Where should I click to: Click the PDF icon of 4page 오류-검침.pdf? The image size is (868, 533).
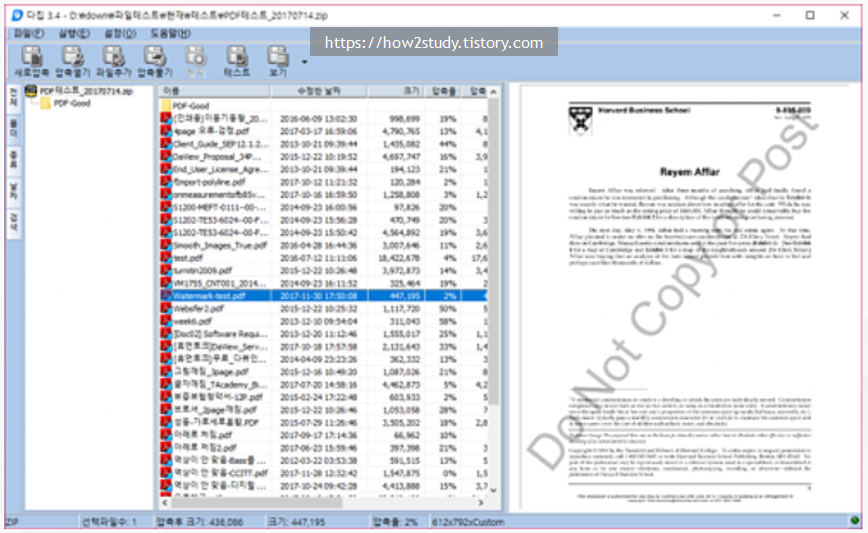[x=166, y=131]
